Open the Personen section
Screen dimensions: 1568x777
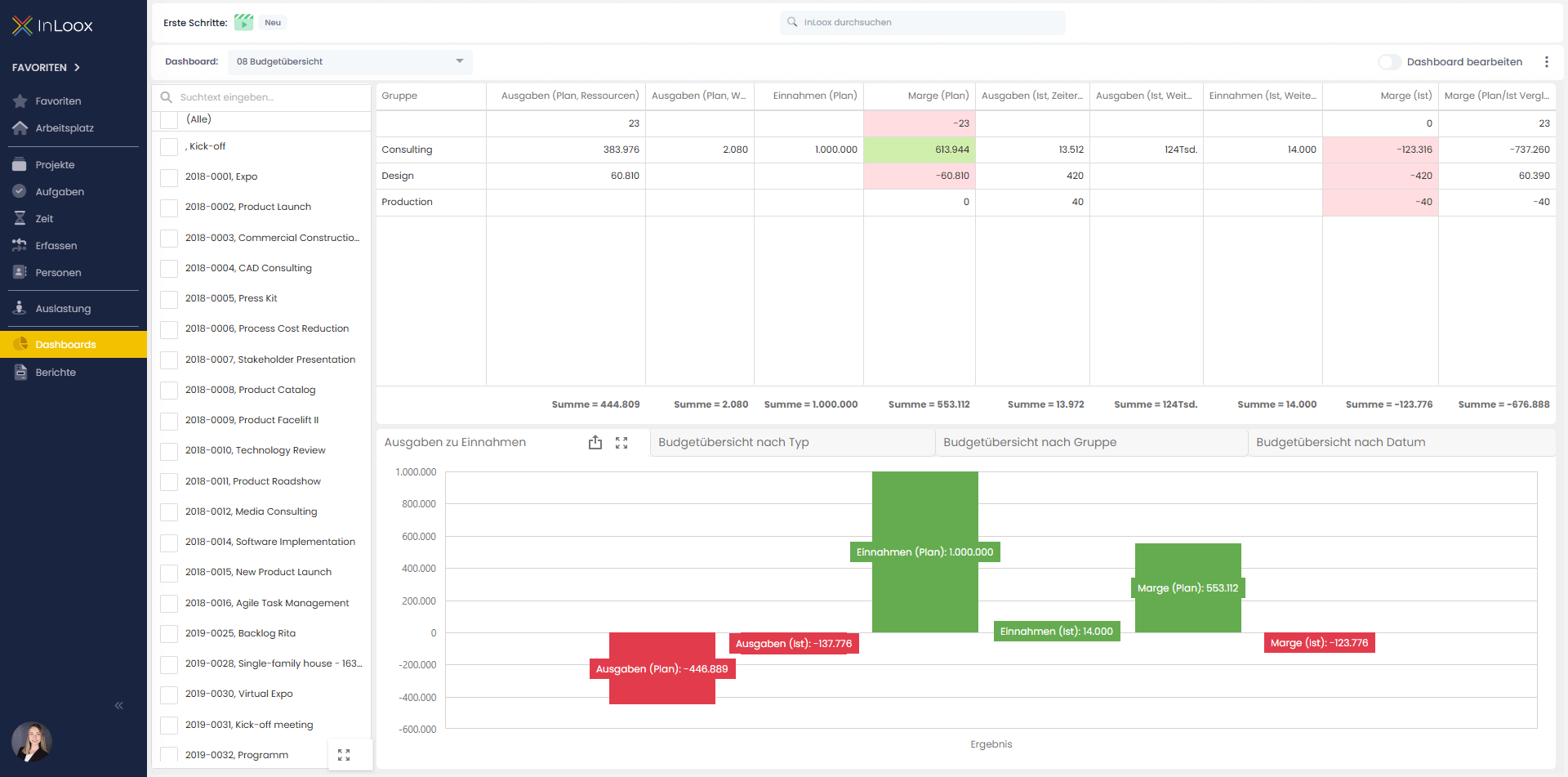pos(57,272)
